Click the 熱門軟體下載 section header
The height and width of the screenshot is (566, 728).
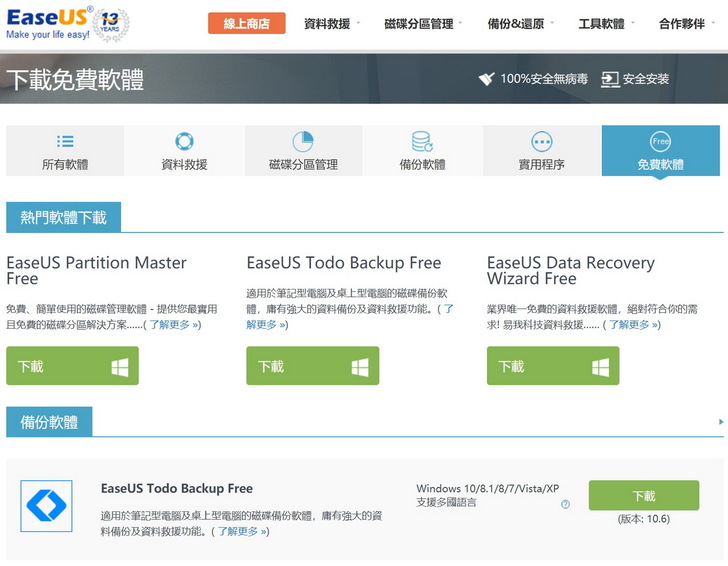click(64, 217)
